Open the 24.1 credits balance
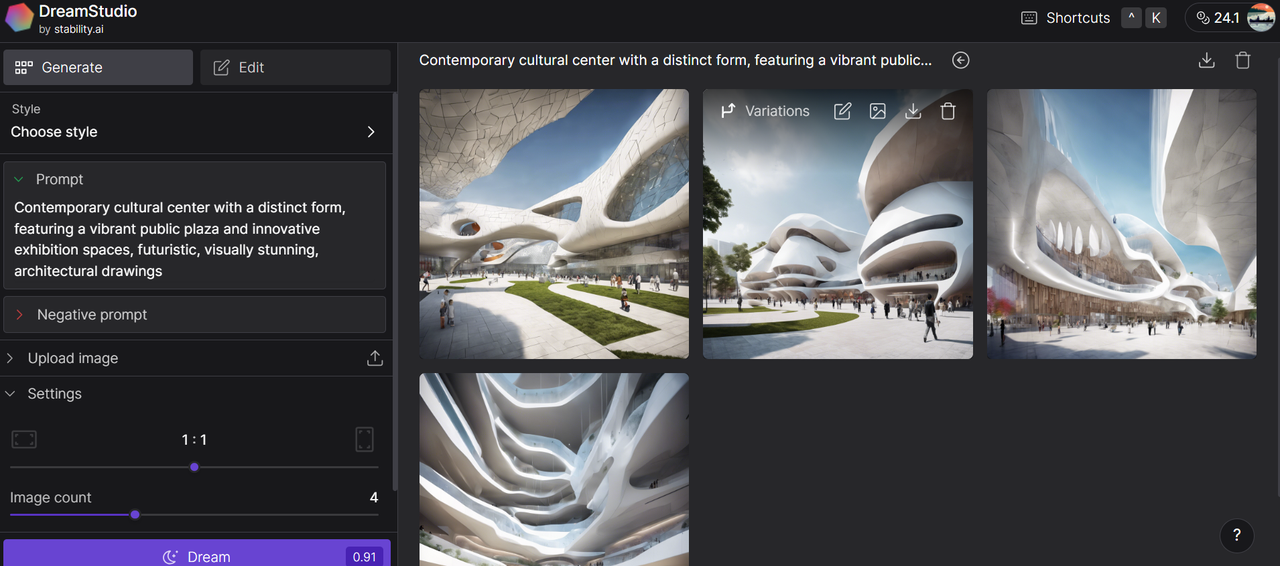Image resolution: width=1280 pixels, height=566 pixels. click(1216, 18)
